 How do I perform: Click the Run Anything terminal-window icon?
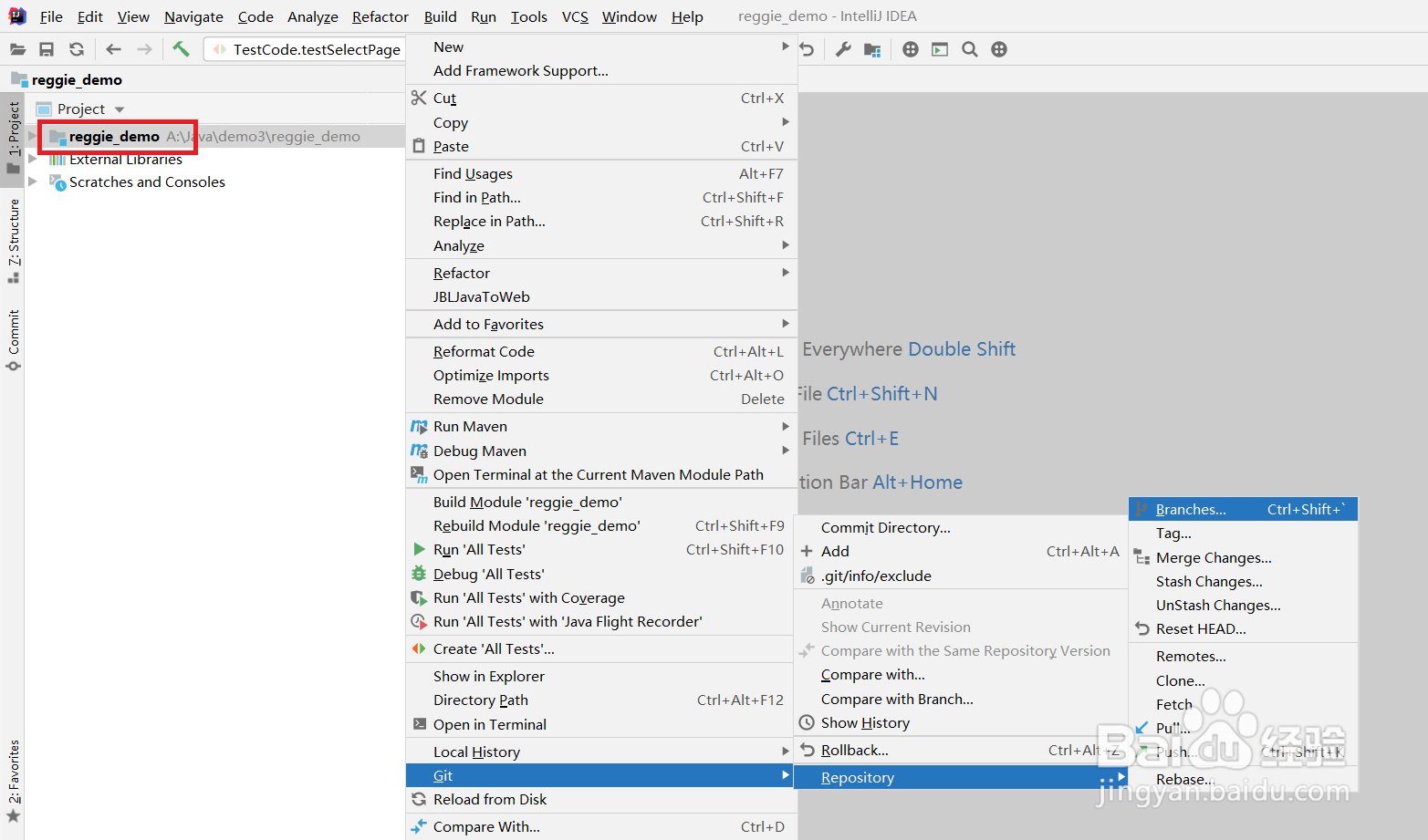click(940, 49)
